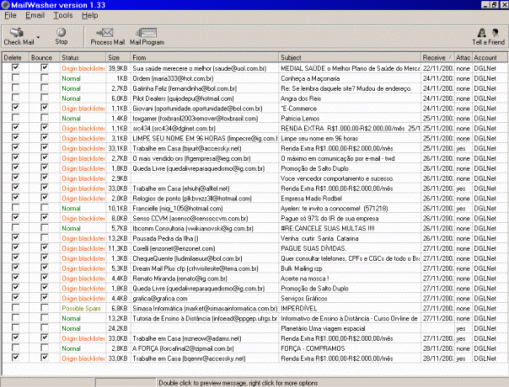Image resolution: width=509 pixels, height=387 pixels.
Task: Check Delete for Angra dos Reis email
Action: 15,98
